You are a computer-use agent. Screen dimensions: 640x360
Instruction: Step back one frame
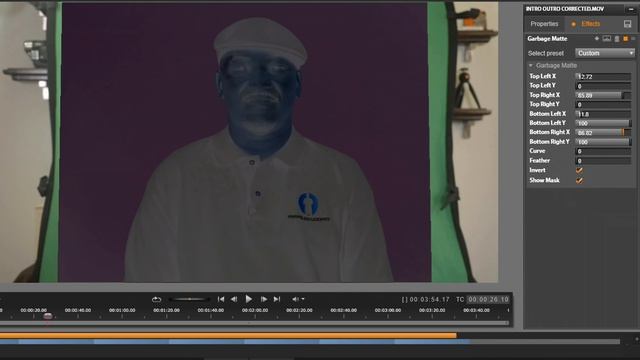pos(234,299)
